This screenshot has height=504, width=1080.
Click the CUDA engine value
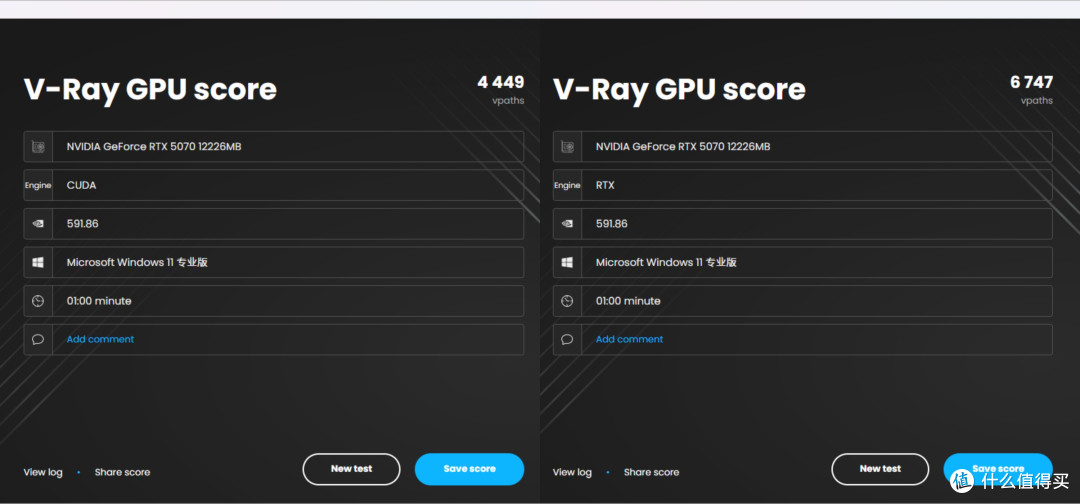[81, 185]
